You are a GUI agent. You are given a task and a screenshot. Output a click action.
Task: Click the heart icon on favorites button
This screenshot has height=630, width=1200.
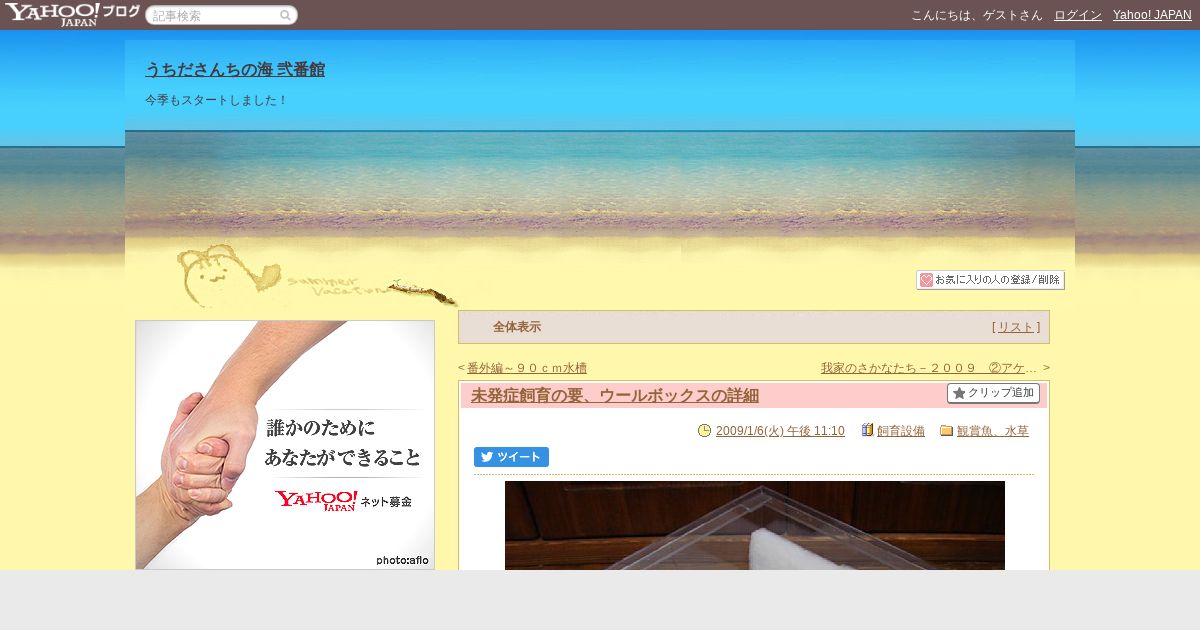[926, 280]
